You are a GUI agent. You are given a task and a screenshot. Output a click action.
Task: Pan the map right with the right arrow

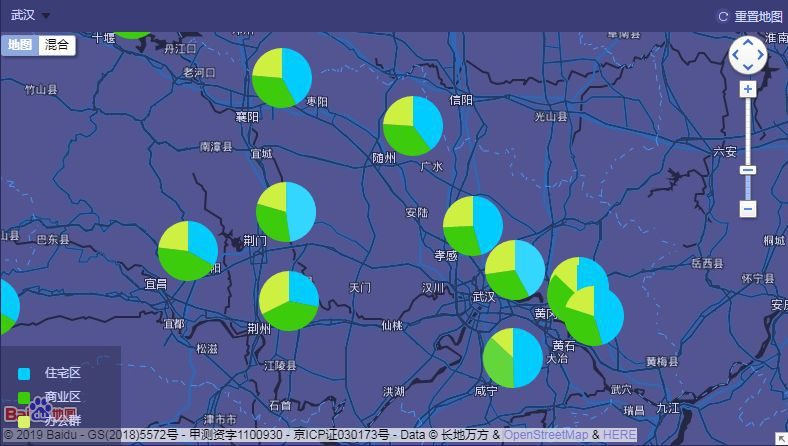click(760, 55)
